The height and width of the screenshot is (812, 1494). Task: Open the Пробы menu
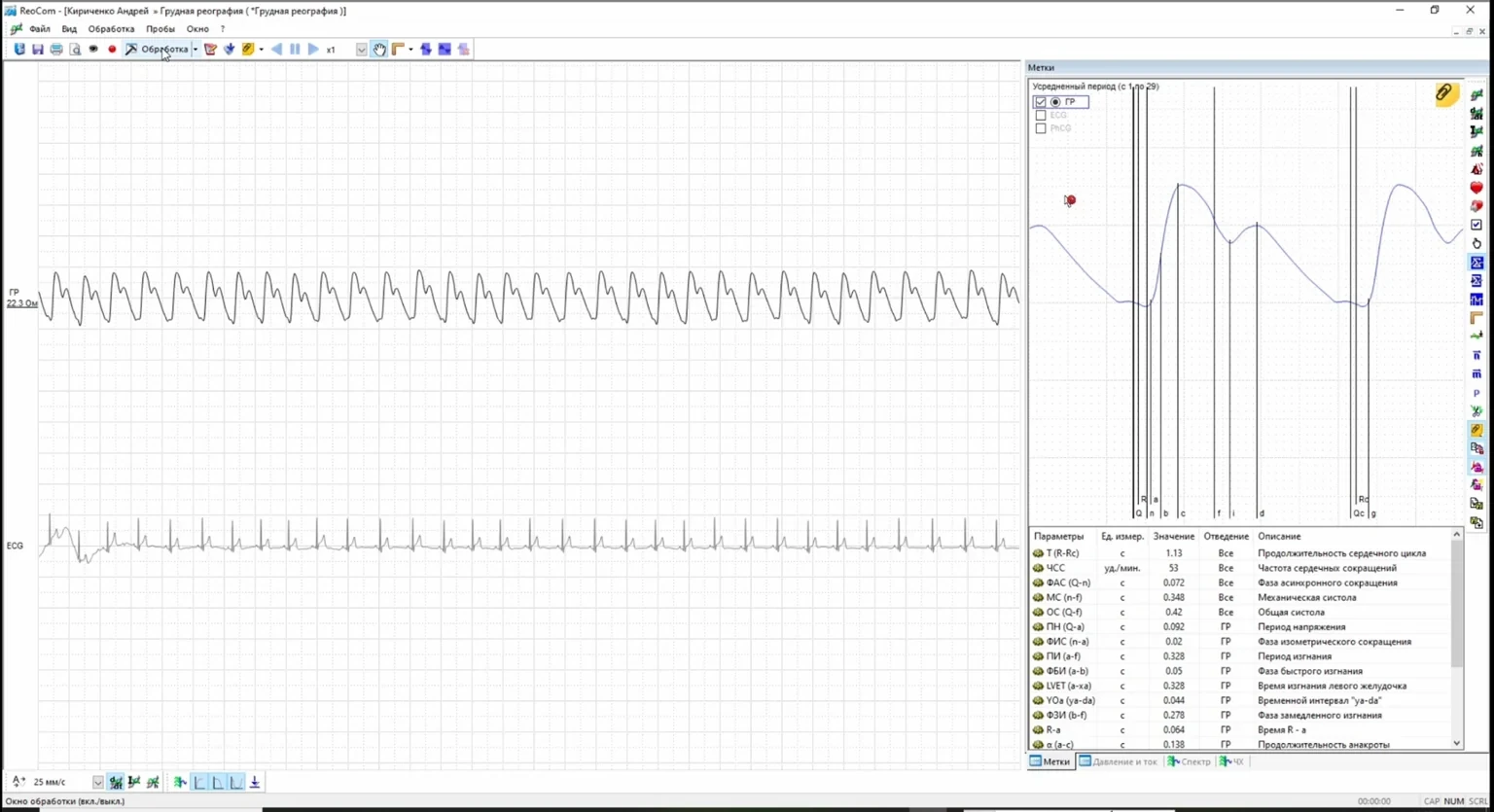[x=160, y=29]
